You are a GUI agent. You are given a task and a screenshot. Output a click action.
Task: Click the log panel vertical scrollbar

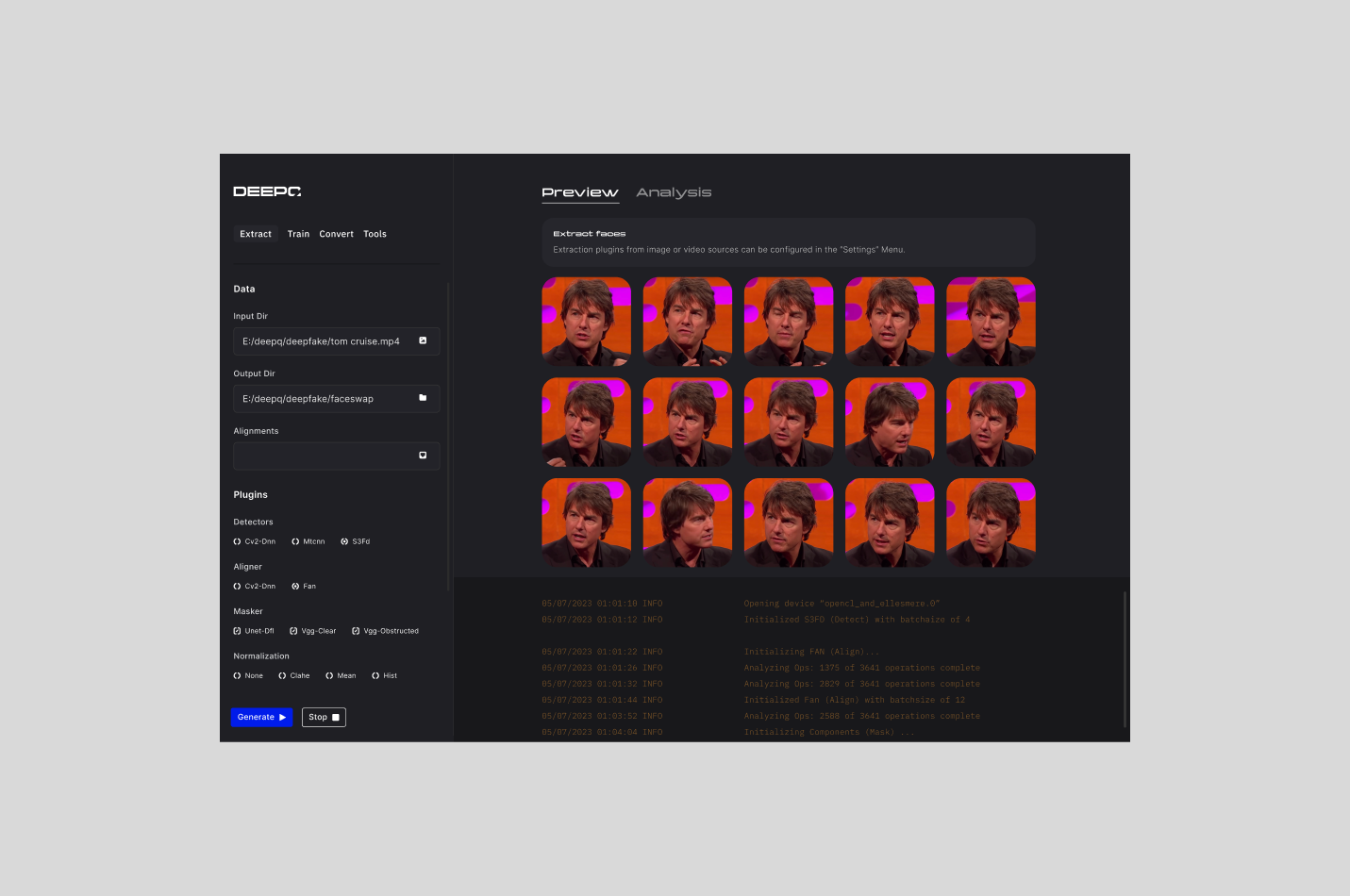pos(1125,660)
